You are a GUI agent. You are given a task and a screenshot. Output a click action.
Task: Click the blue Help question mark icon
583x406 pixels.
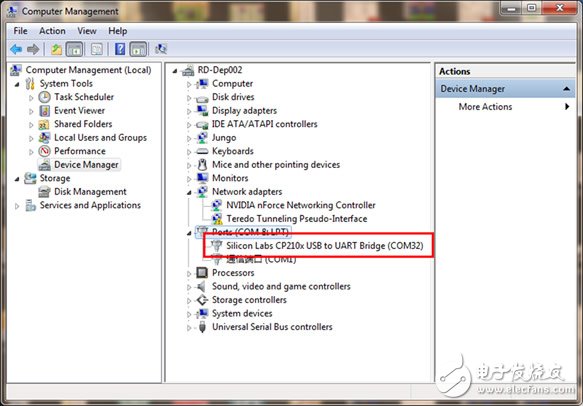(120, 49)
